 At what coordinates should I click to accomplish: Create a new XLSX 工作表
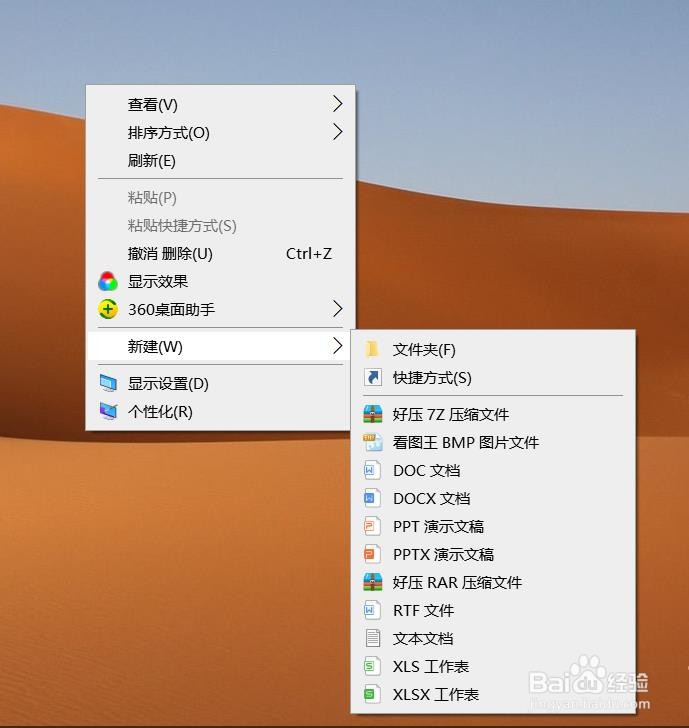coord(493,694)
